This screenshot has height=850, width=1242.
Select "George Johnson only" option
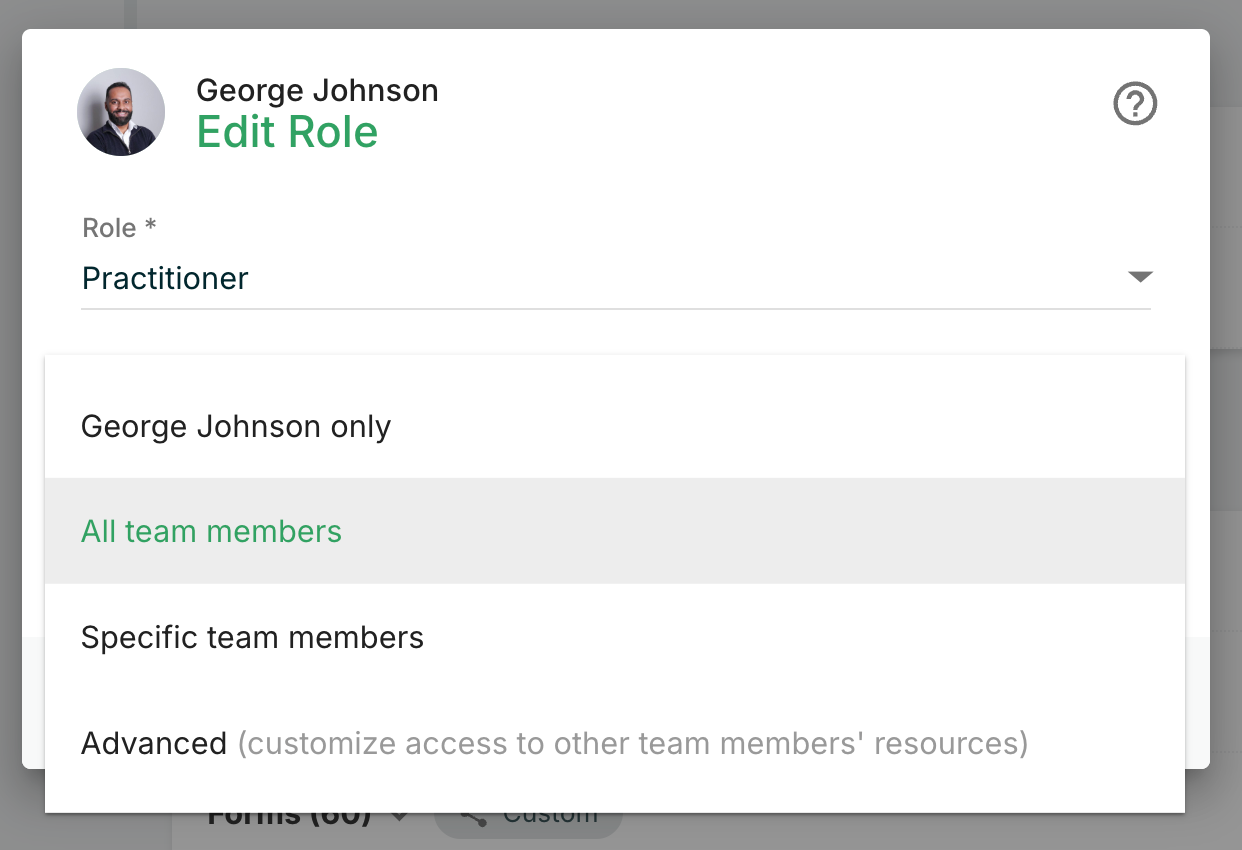click(x=236, y=427)
